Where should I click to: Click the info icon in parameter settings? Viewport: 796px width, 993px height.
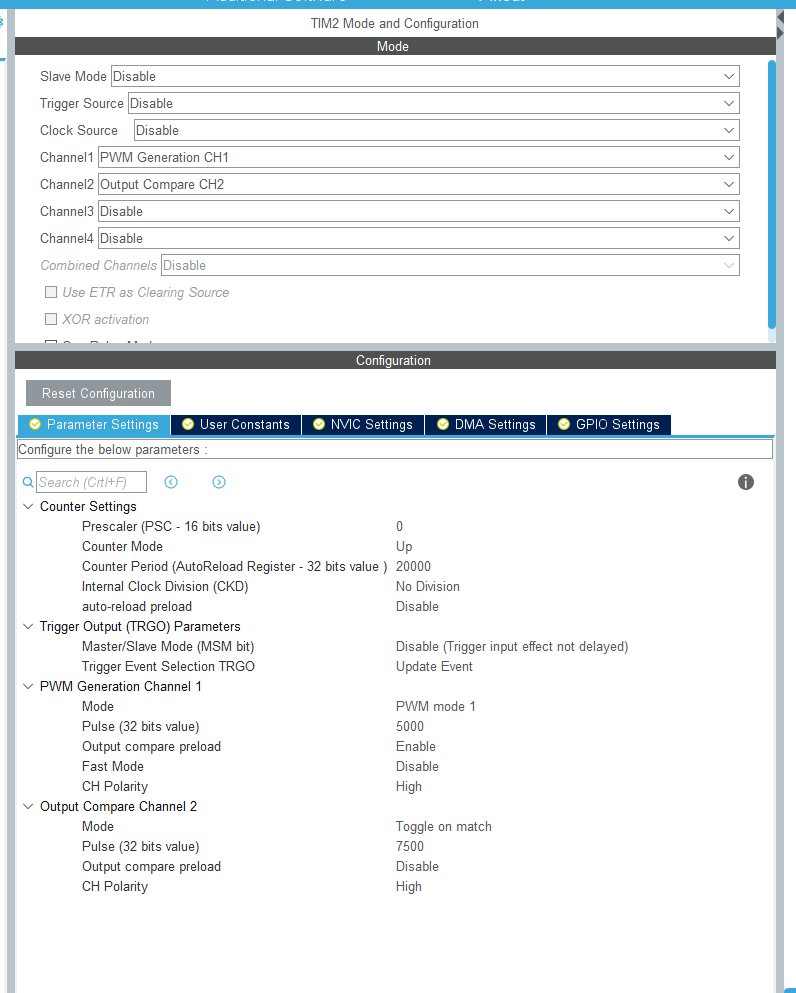(x=745, y=482)
